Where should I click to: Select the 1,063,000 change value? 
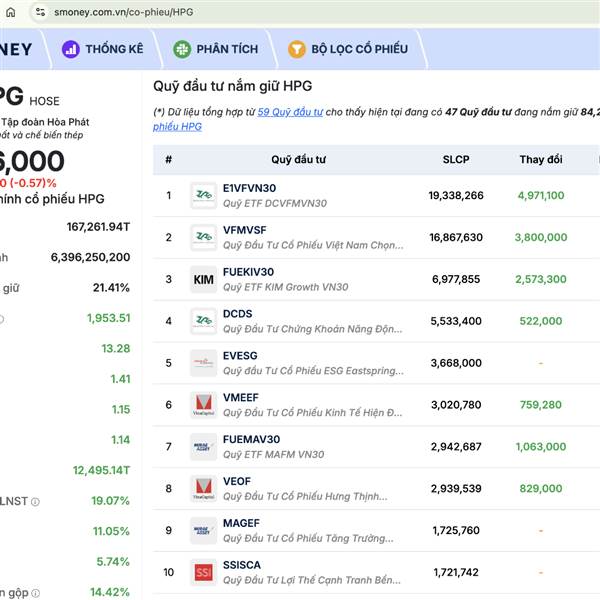click(541, 447)
